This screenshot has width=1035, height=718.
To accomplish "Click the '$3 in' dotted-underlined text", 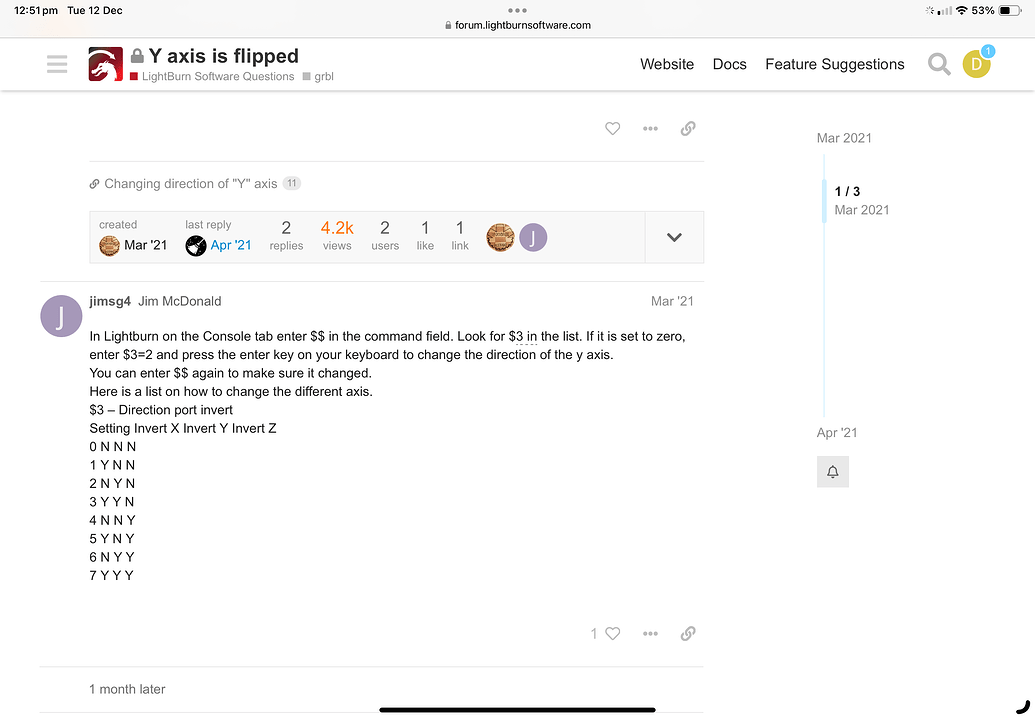I will [523, 337].
